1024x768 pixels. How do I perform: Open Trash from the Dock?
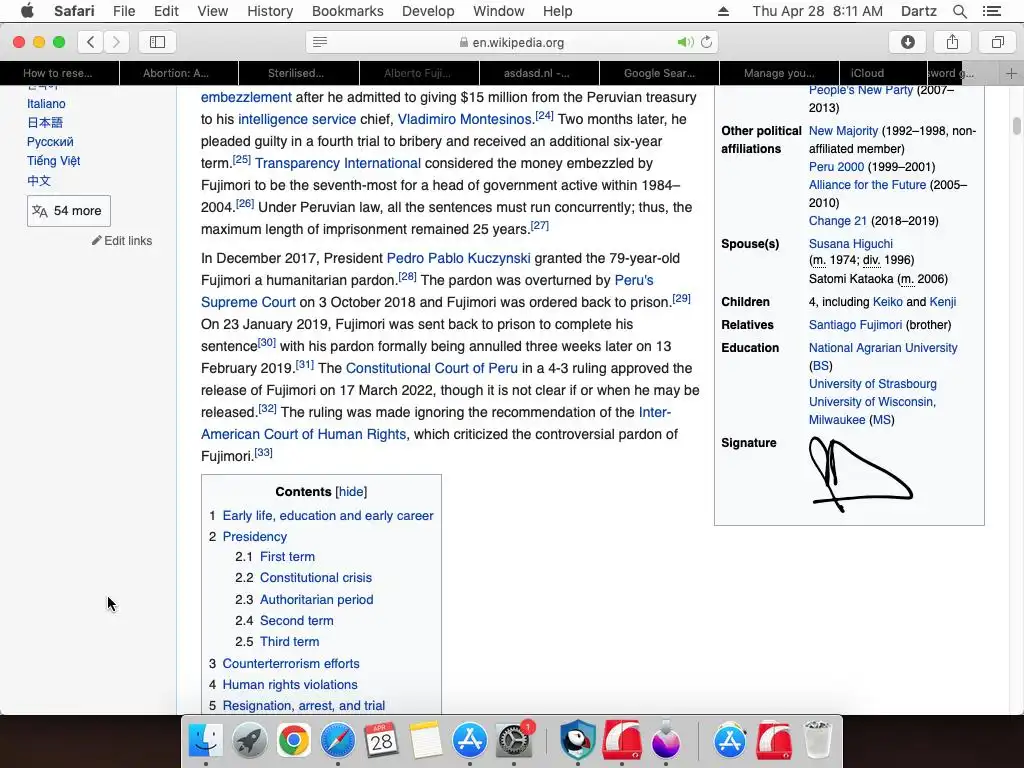(817, 741)
